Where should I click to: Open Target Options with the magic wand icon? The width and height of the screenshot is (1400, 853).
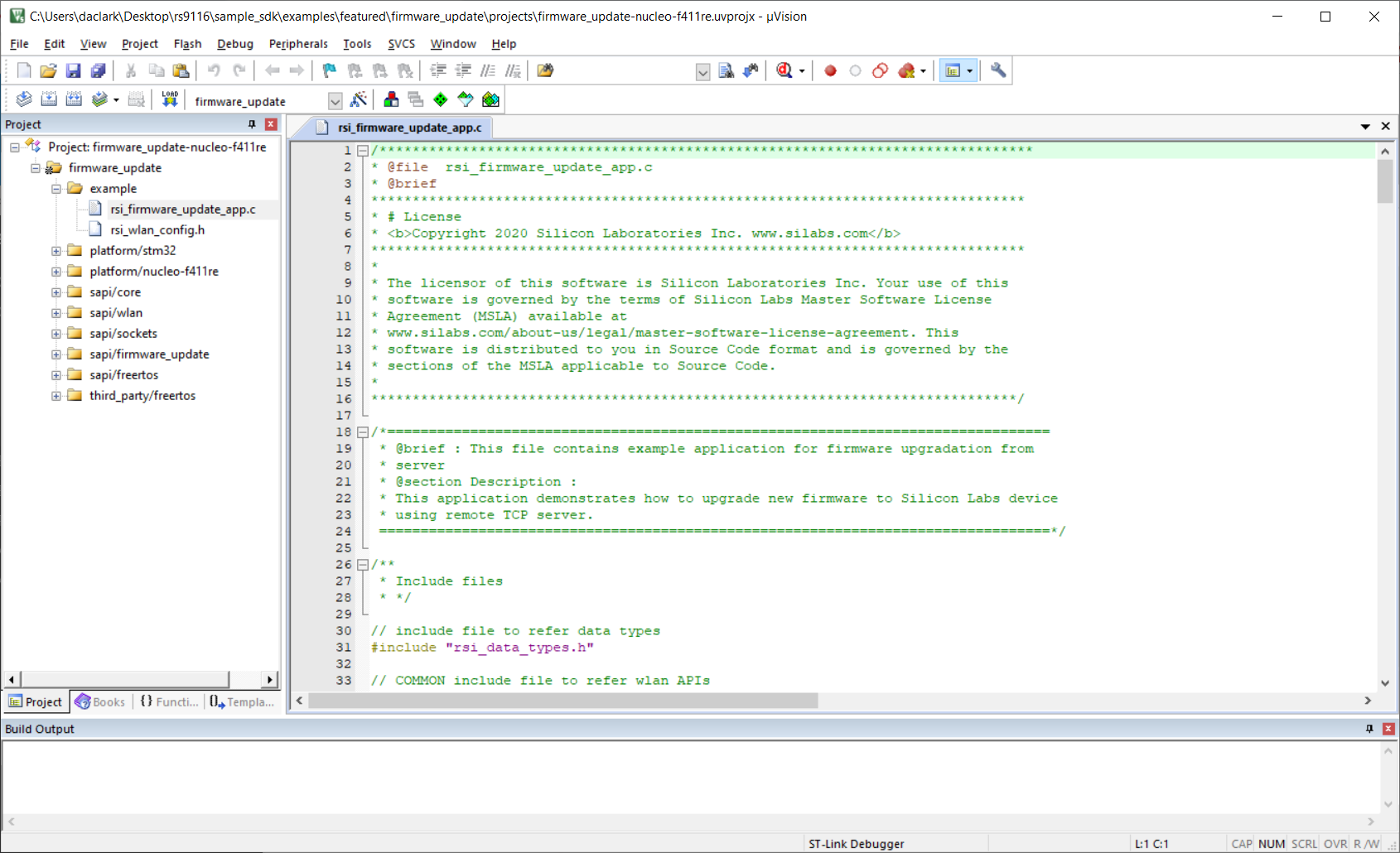pyautogui.click(x=360, y=99)
